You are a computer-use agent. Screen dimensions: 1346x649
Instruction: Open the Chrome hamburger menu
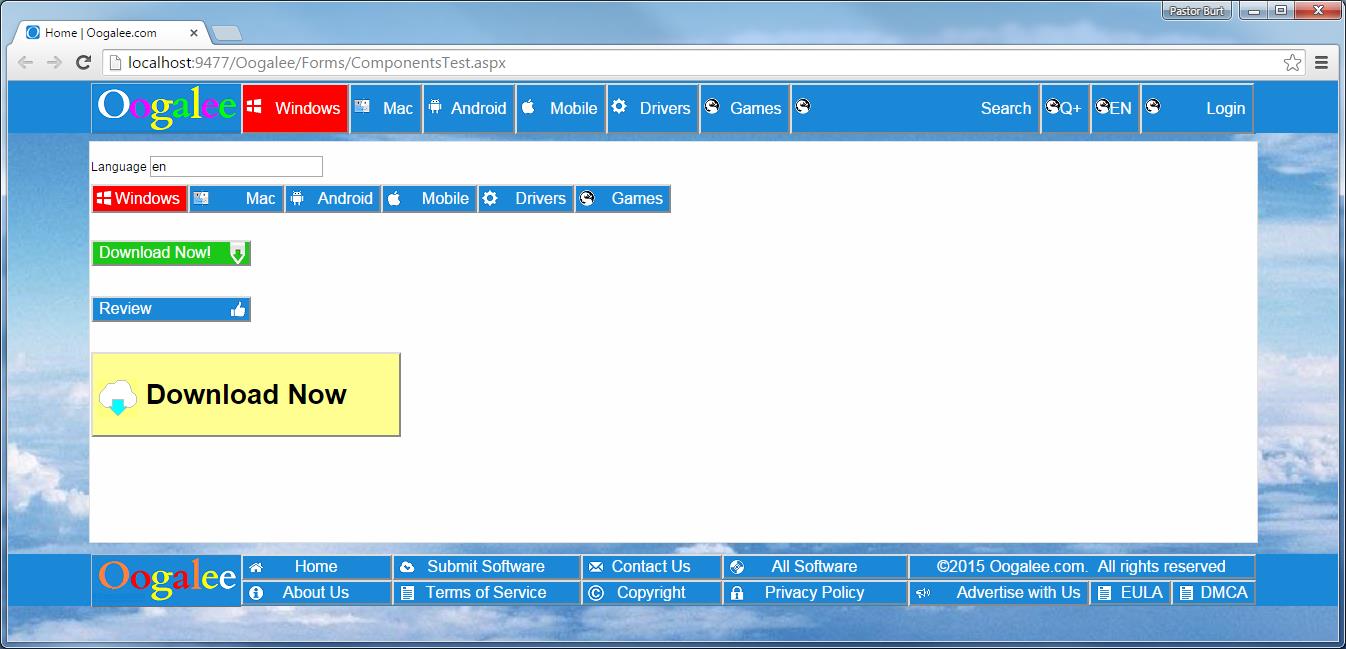(1321, 62)
